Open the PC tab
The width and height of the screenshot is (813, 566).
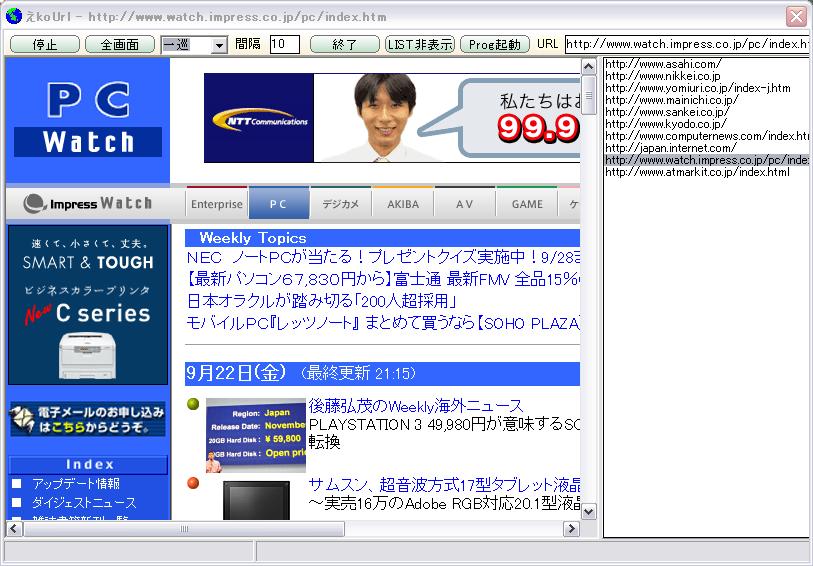278,204
